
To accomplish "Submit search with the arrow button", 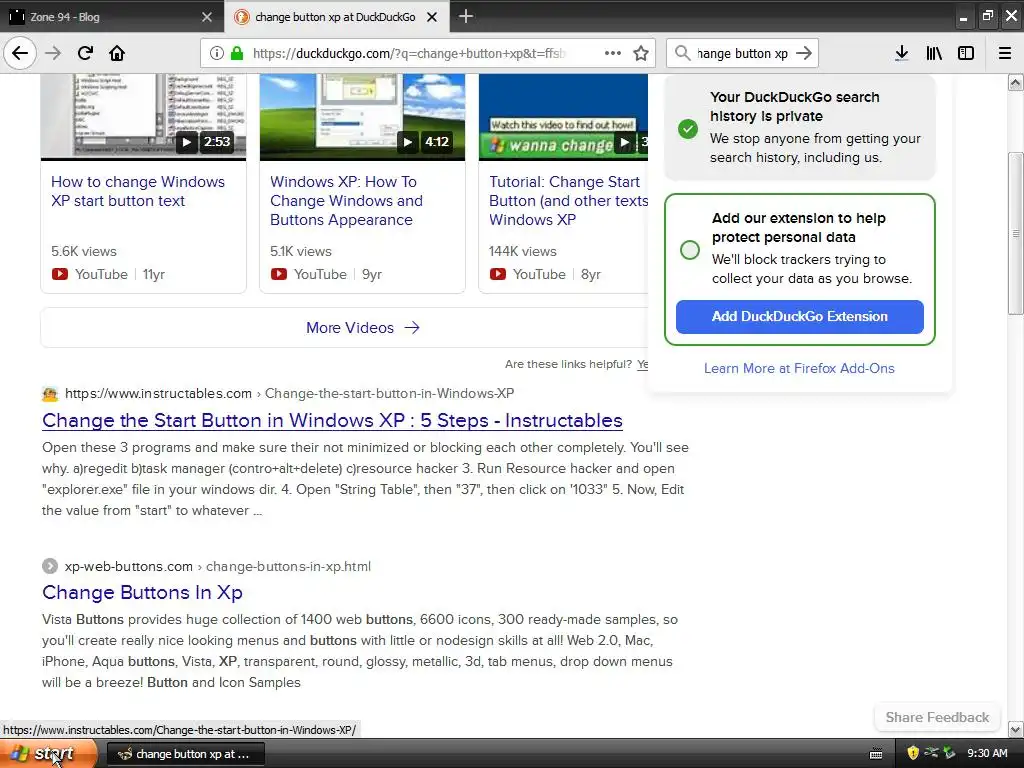I will pos(804,53).
